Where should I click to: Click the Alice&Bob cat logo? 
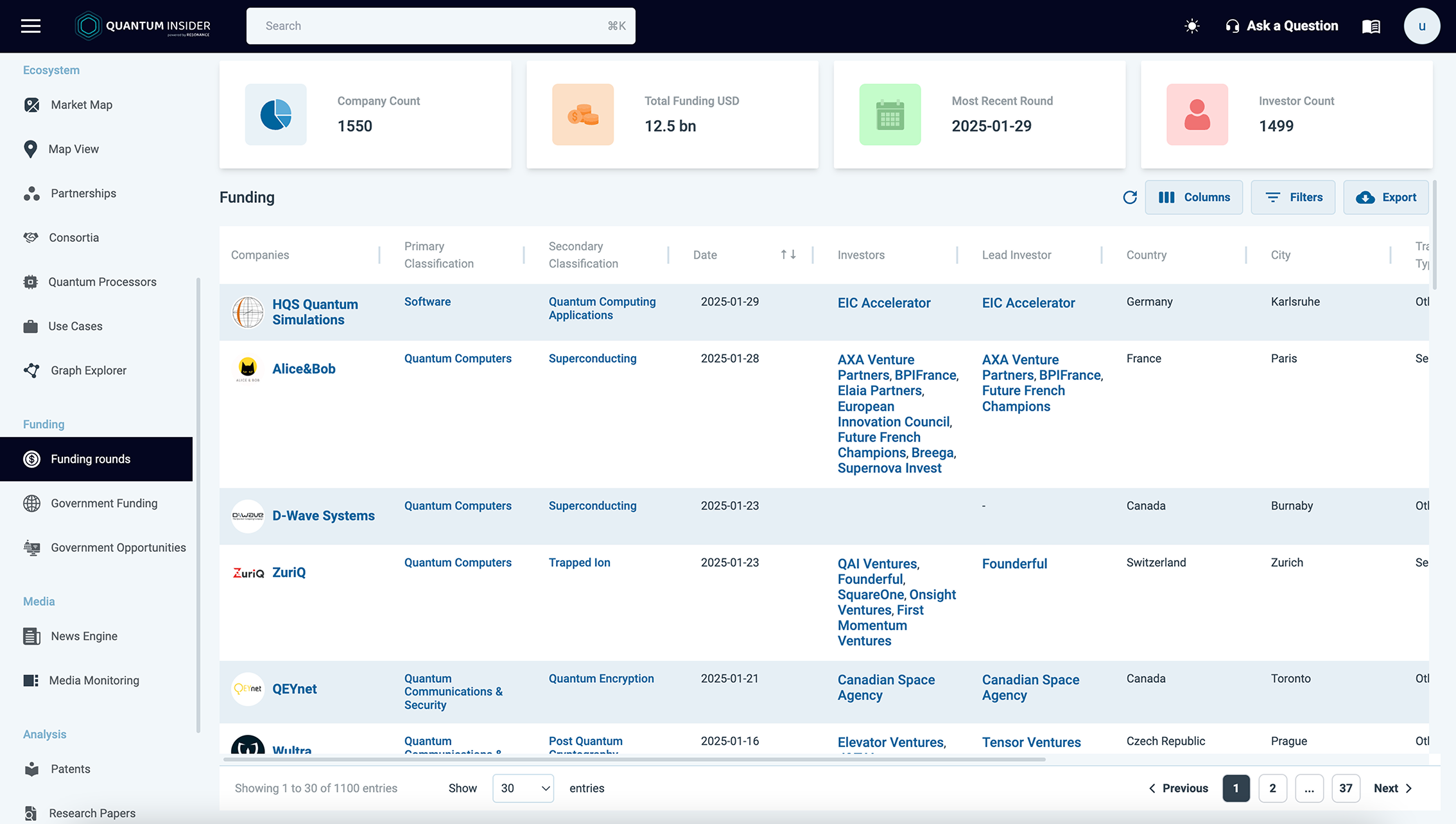pos(248,369)
